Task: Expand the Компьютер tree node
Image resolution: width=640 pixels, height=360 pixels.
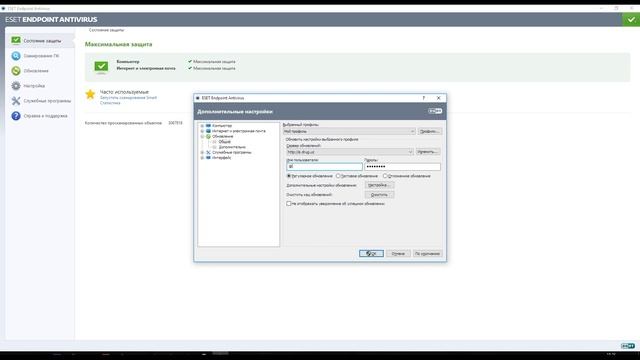Action: (202, 126)
